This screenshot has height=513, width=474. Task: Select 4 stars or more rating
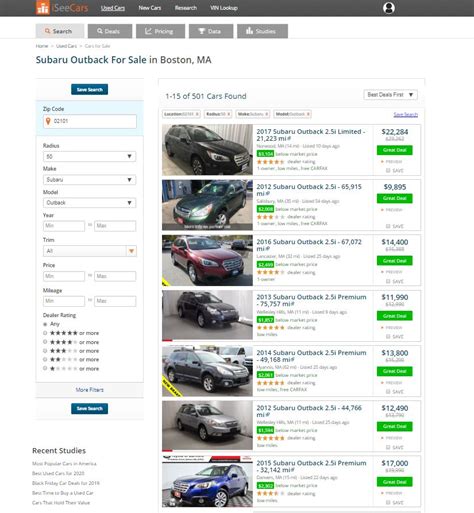point(45,342)
